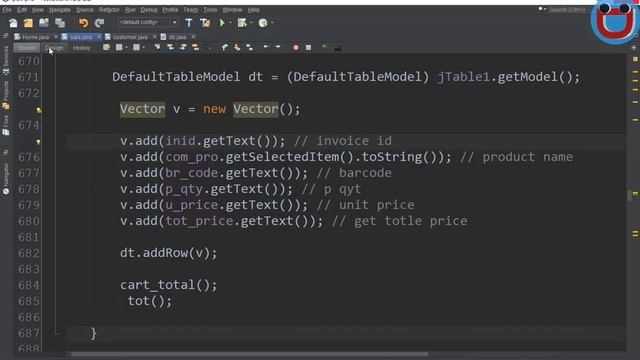This screenshot has width=640, height=360.
Task: Toggle Source view button
Action: (27, 48)
